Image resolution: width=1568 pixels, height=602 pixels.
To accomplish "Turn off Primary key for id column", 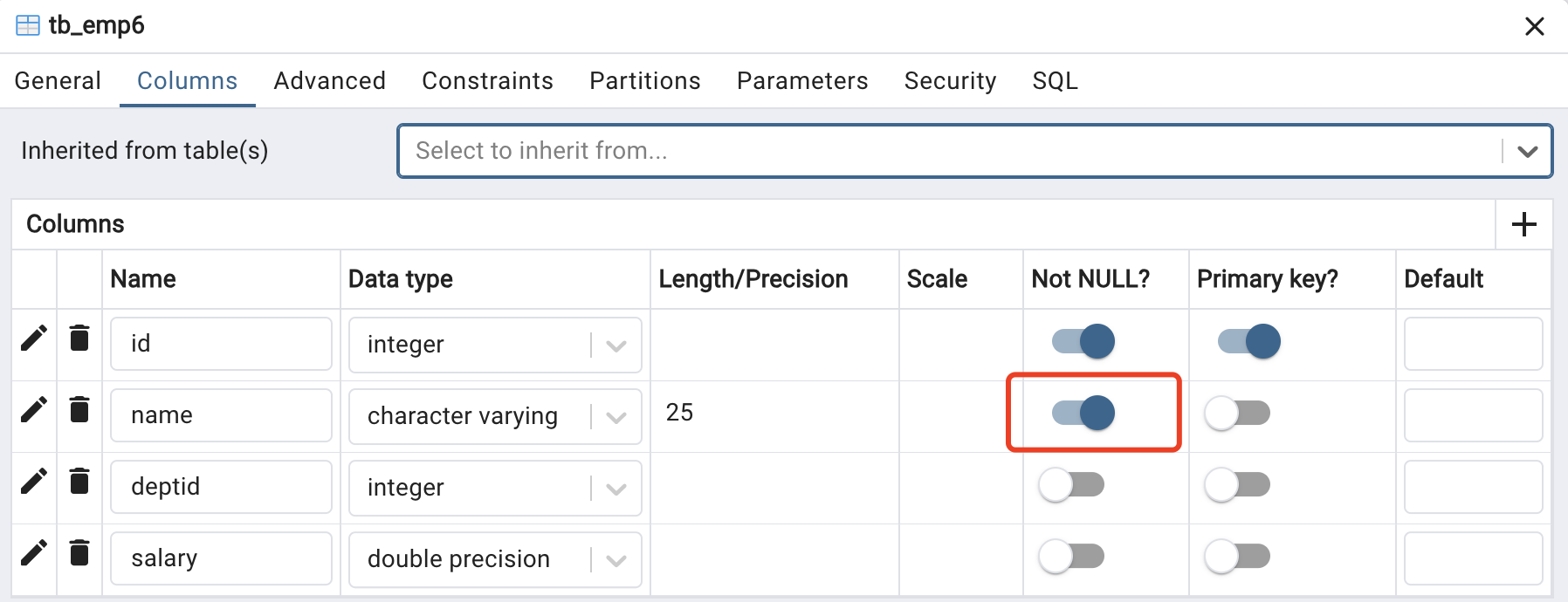I will point(1249,341).
